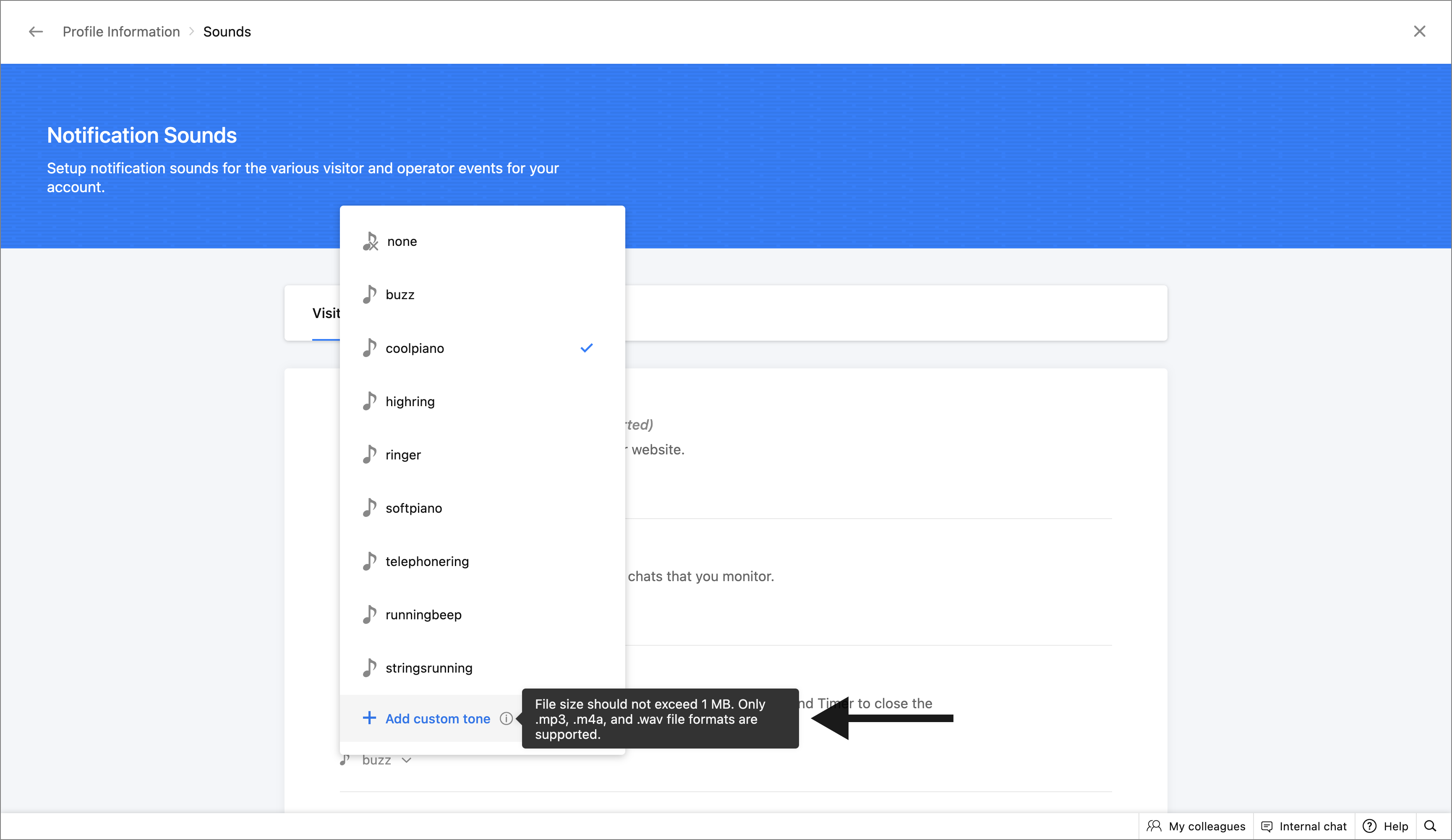Click the Sounds breadcrumb
This screenshot has width=1452, height=840.
(x=227, y=32)
